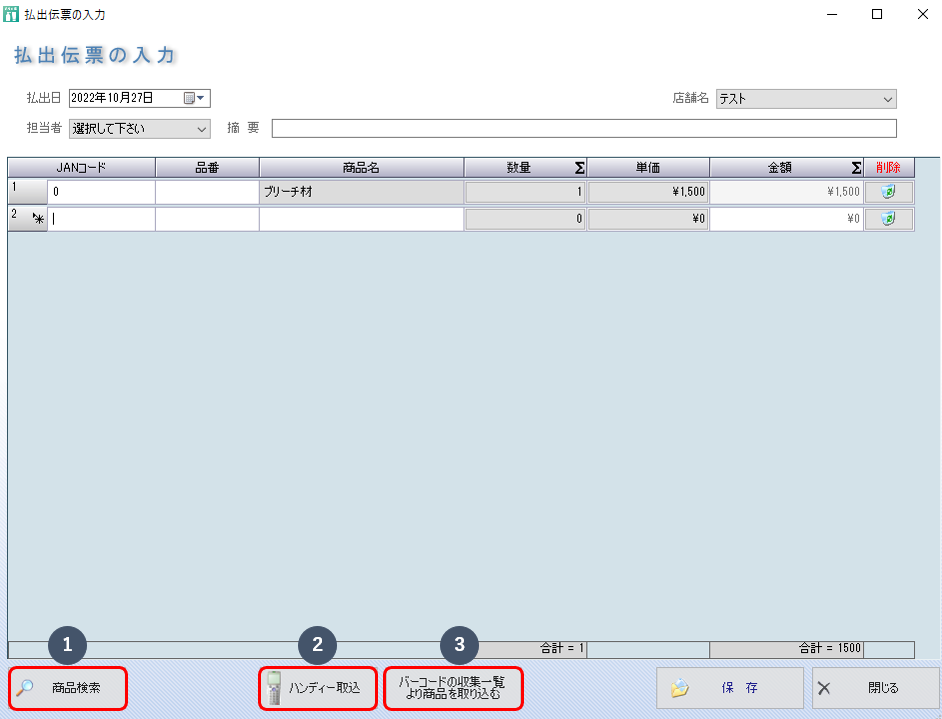Image resolution: width=942 pixels, height=719 pixels.
Task: Click the sigma icon in 数量 column header
Action: click(579, 168)
